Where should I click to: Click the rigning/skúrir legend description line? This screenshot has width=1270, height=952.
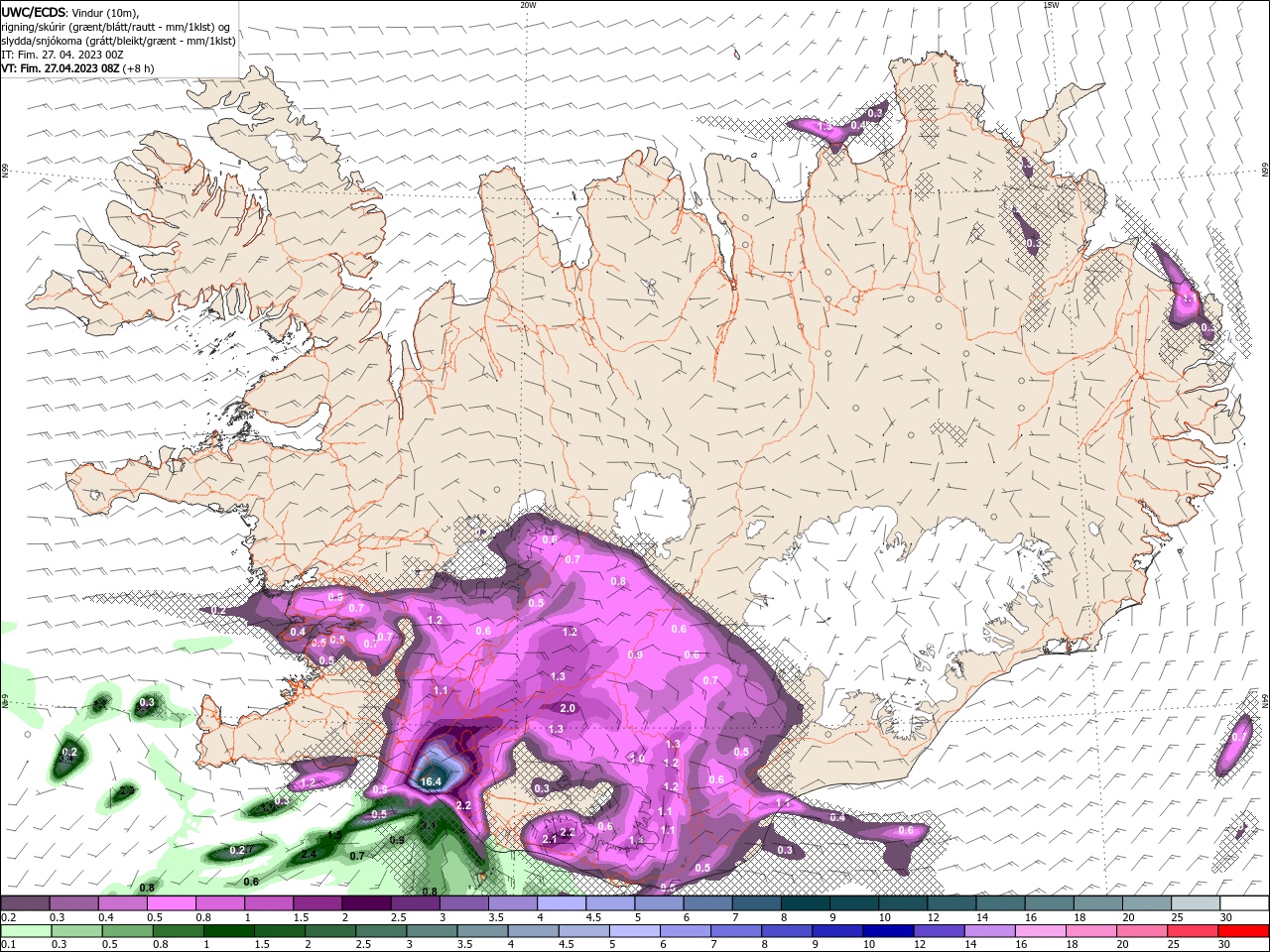click(x=116, y=27)
